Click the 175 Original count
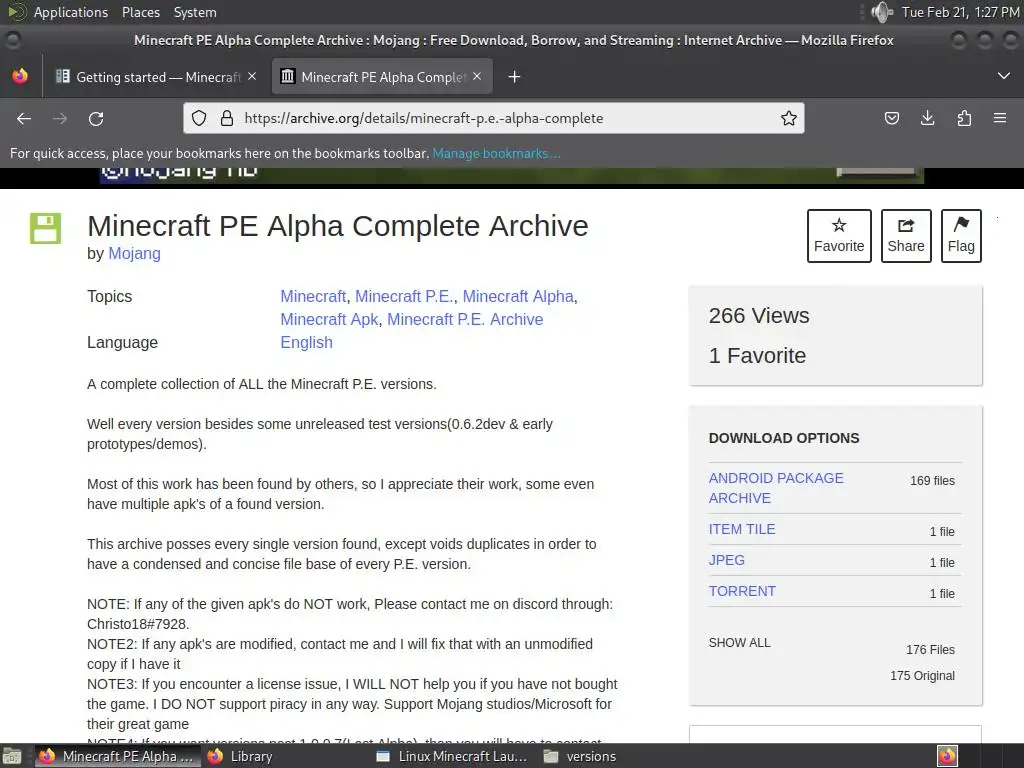 [x=922, y=675]
